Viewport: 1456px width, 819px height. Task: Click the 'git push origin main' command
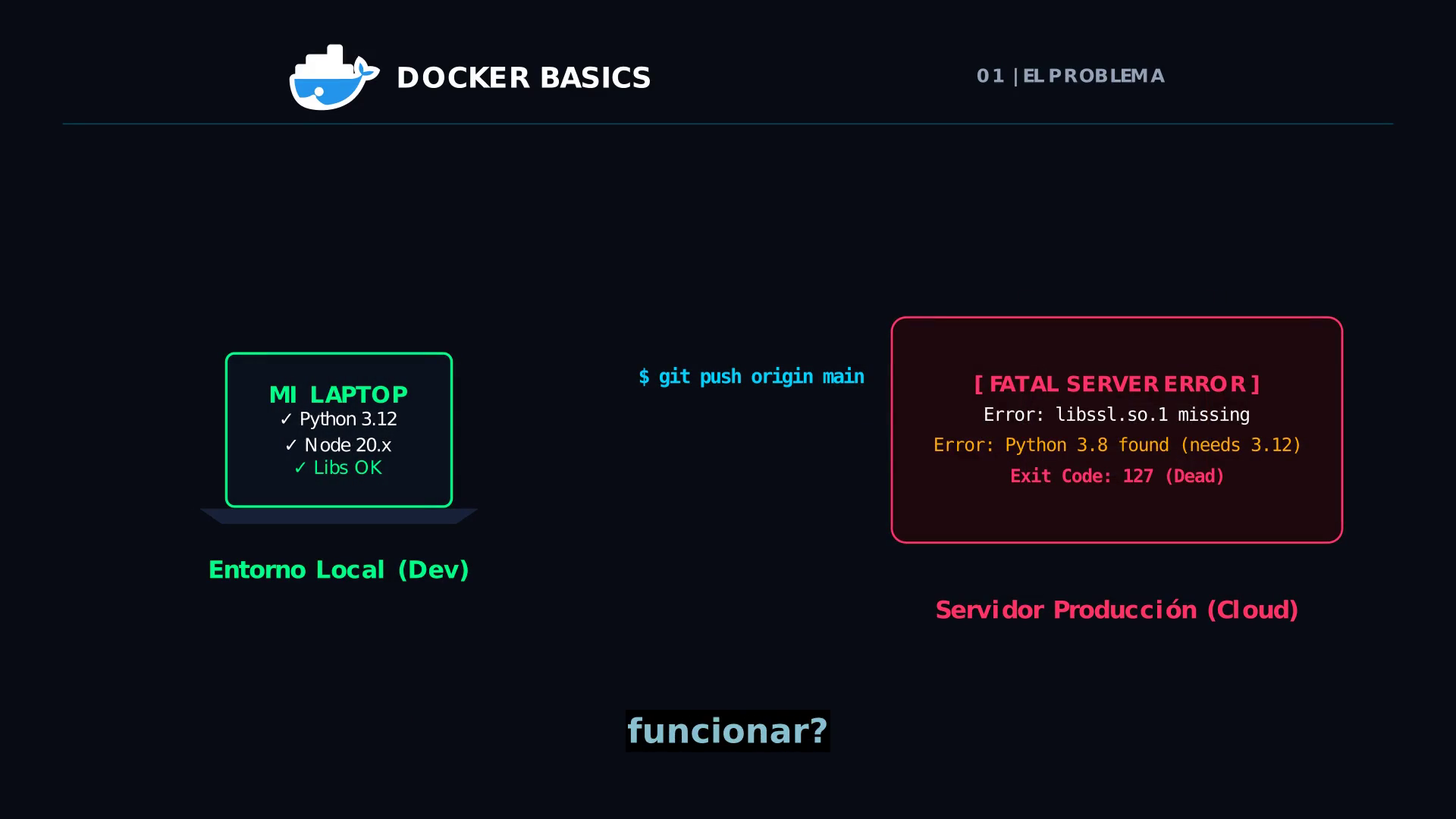coord(752,377)
